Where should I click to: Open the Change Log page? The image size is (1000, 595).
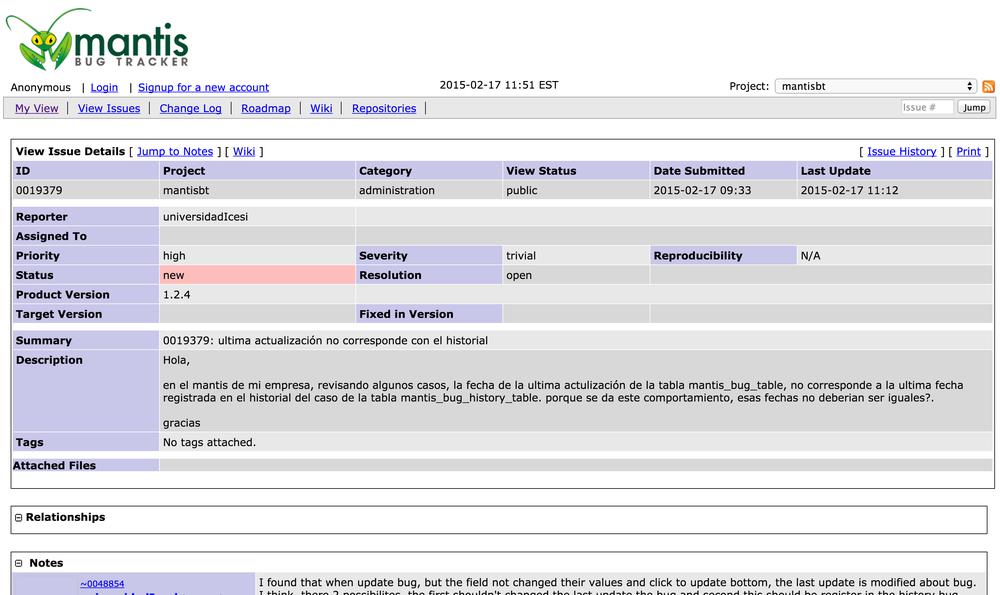click(x=191, y=108)
